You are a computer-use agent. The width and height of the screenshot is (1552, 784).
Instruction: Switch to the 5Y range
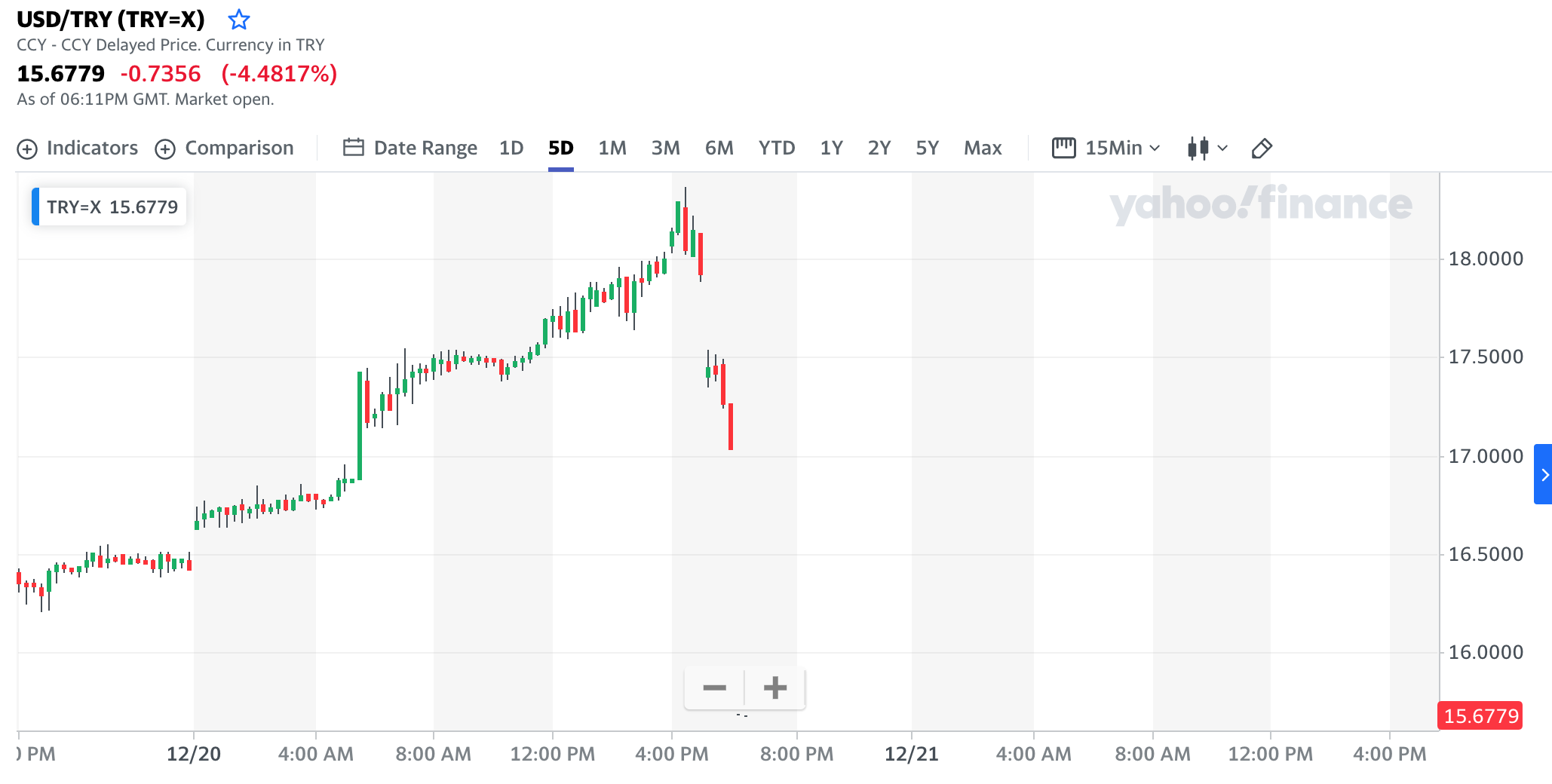pyautogui.click(x=927, y=148)
